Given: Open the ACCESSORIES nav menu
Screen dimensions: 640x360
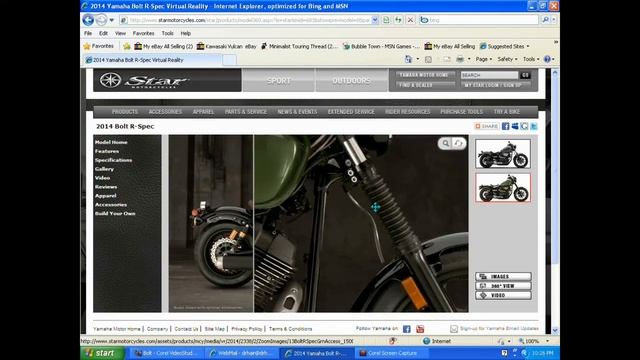Looking at the screenshot, I should (x=165, y=111).
